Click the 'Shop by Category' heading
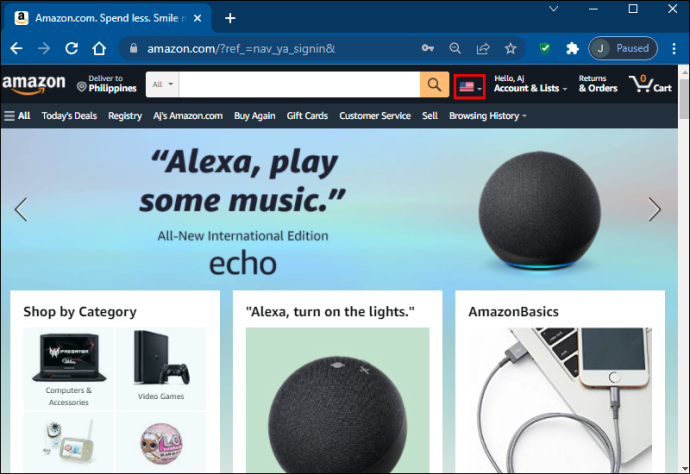690x474 pixels. pos(80,312)
